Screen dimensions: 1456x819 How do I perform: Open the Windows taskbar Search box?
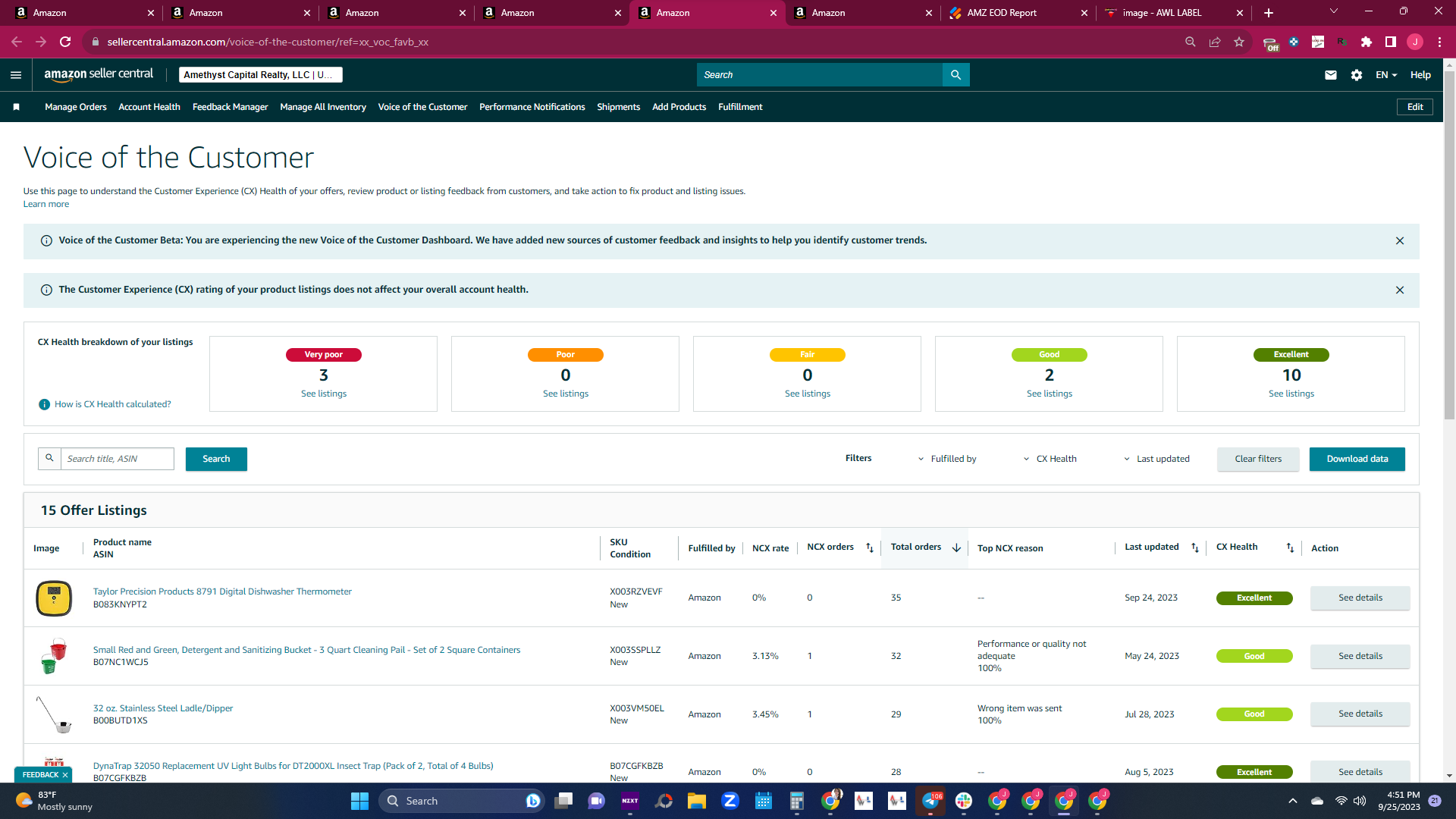point(461,801)
